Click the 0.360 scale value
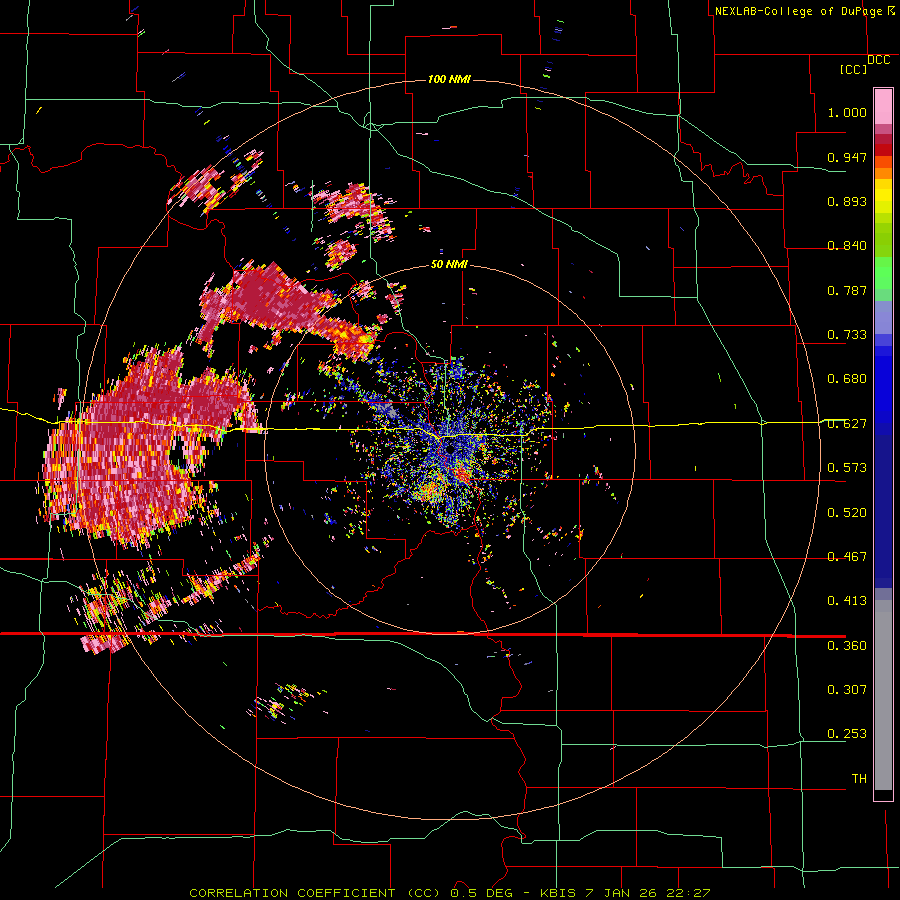 [847, 646]
